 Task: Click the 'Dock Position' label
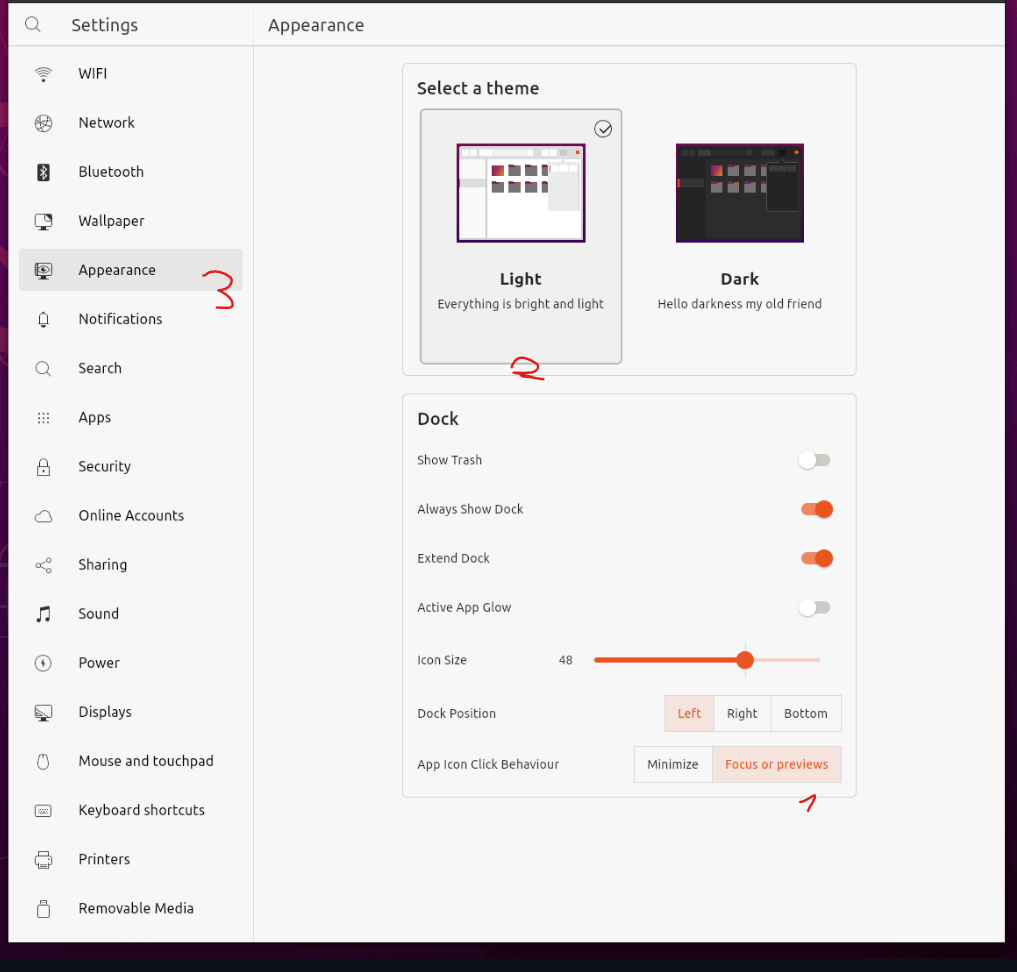457,713
